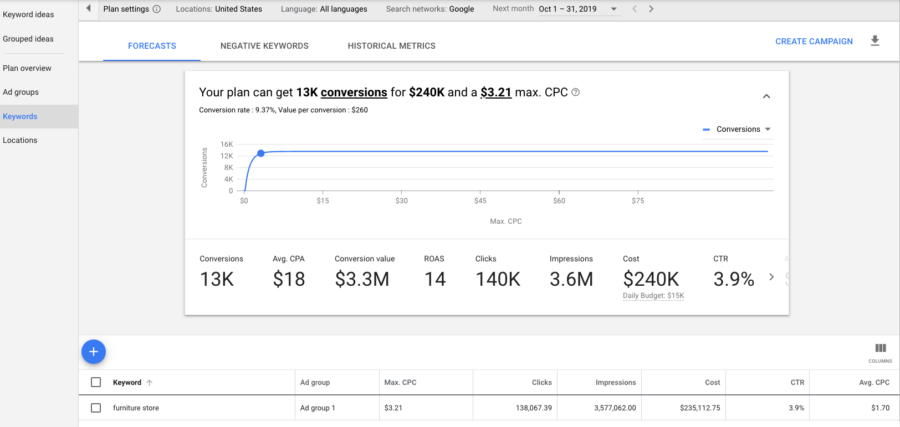This screenshot has width=900, height=427.
Task: Click the $235,112.75 cost value
Action: coord(699,408)
